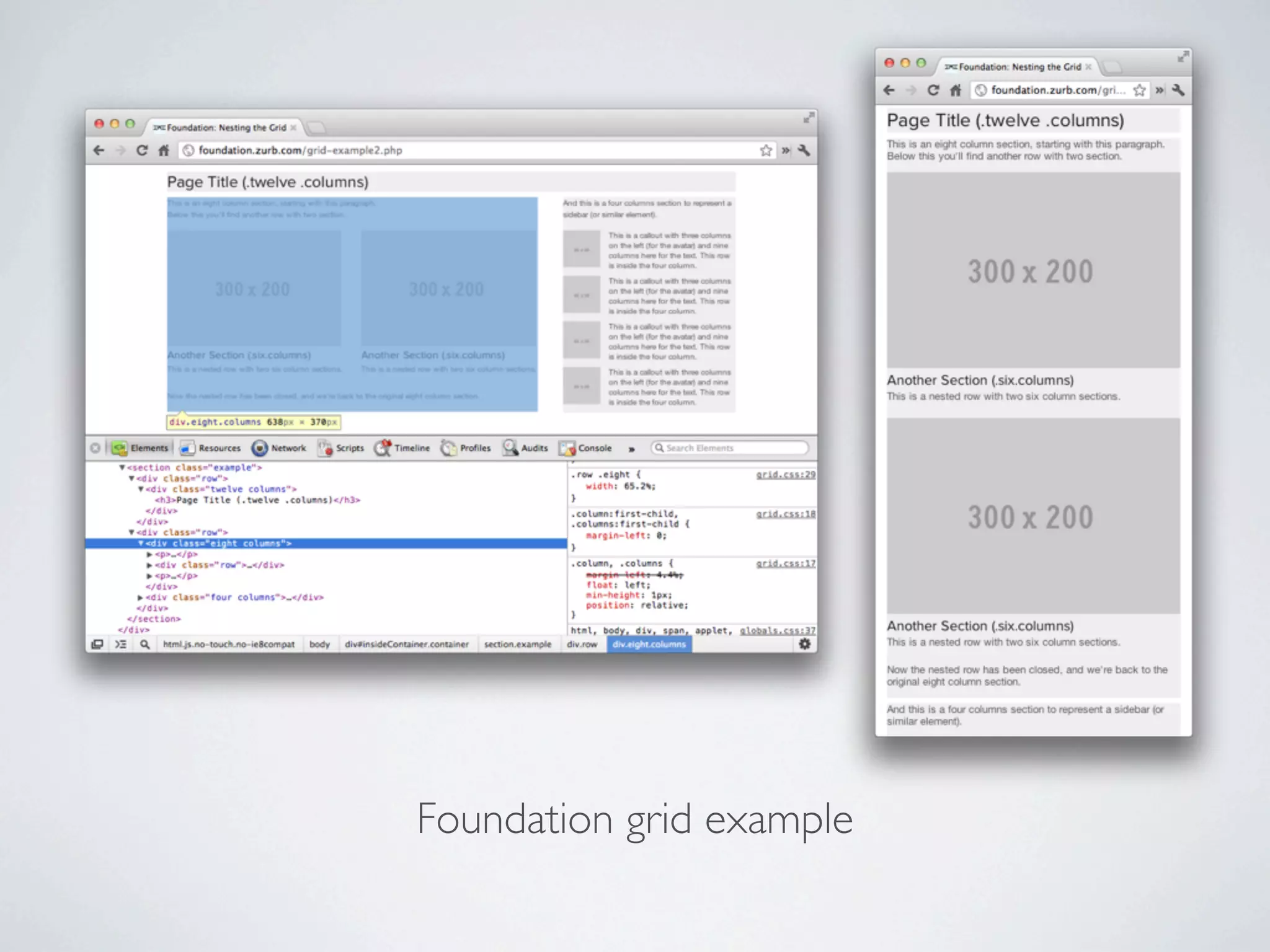Viewport: 1270px width, 952px height.
Task: Select section.example breadcrumb
Action: click(x=518, y=645)
